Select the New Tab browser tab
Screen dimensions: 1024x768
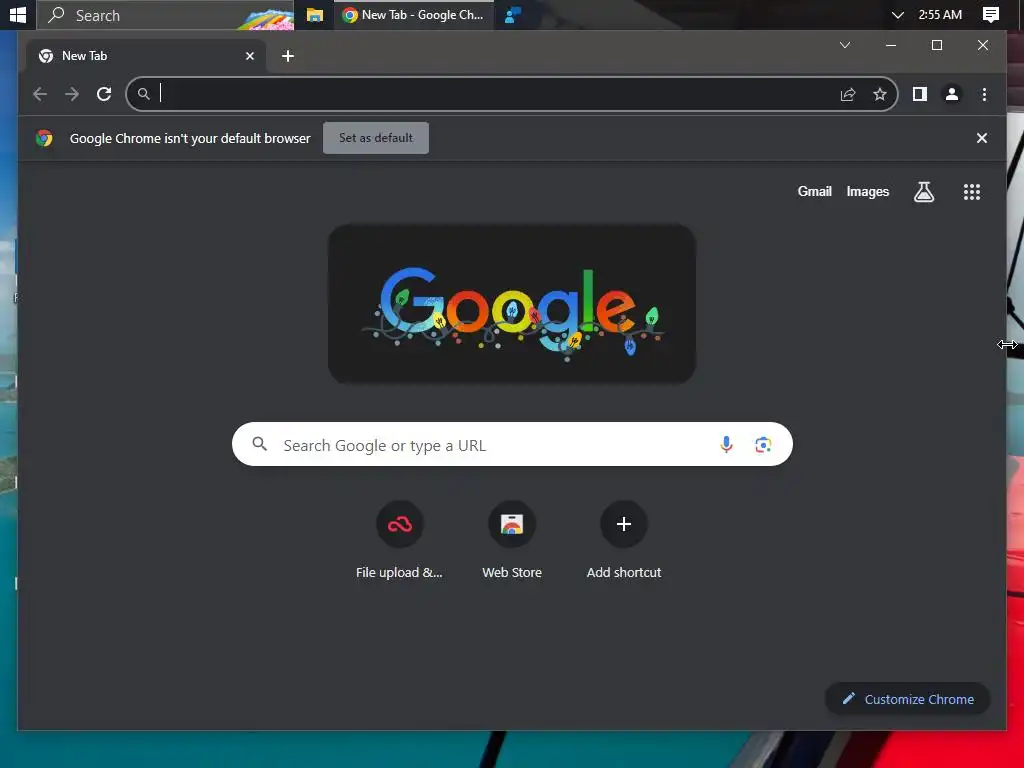pyautogui.click(x=146, y=56)
